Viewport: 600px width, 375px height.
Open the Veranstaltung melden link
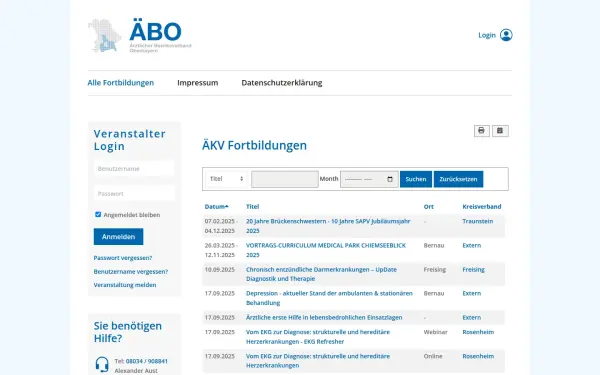[x=125, y=285]
